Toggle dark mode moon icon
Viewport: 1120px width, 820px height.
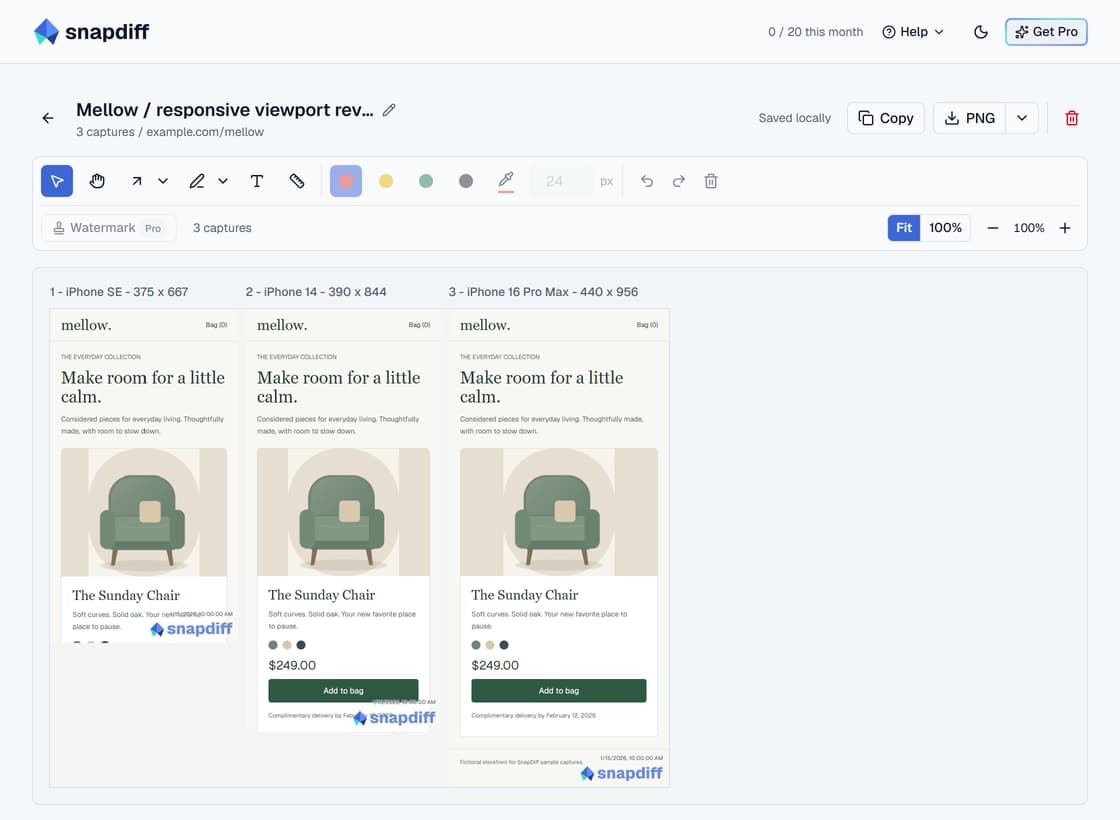[x=981, y=32]
